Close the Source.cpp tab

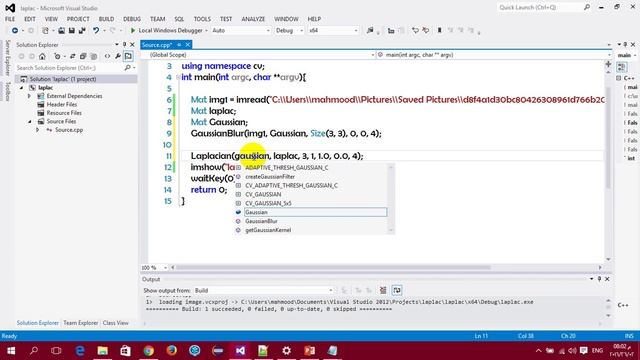[x=188, y=45]
